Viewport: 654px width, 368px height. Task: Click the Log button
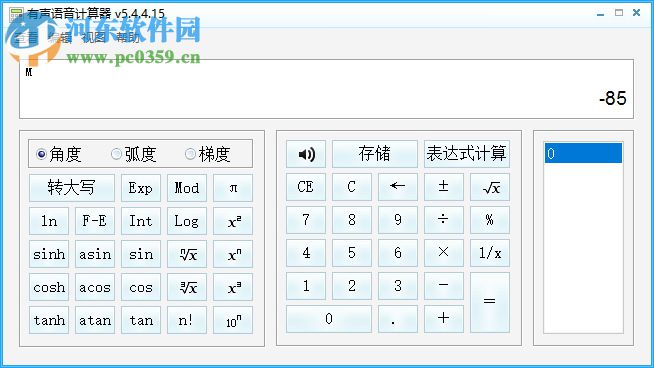point(187,221)
